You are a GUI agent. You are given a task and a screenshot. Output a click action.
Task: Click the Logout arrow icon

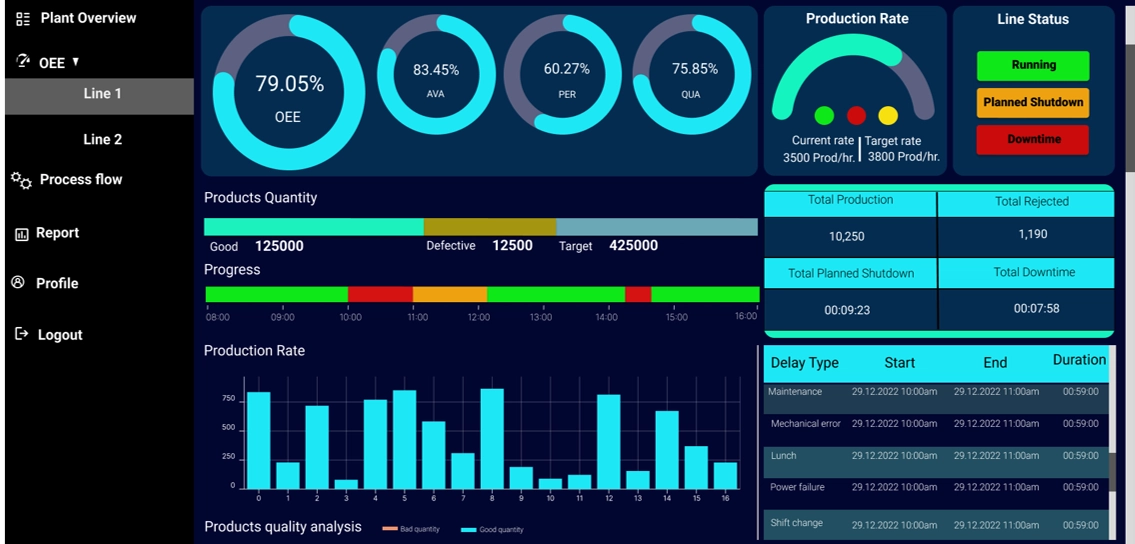(21, 334)
